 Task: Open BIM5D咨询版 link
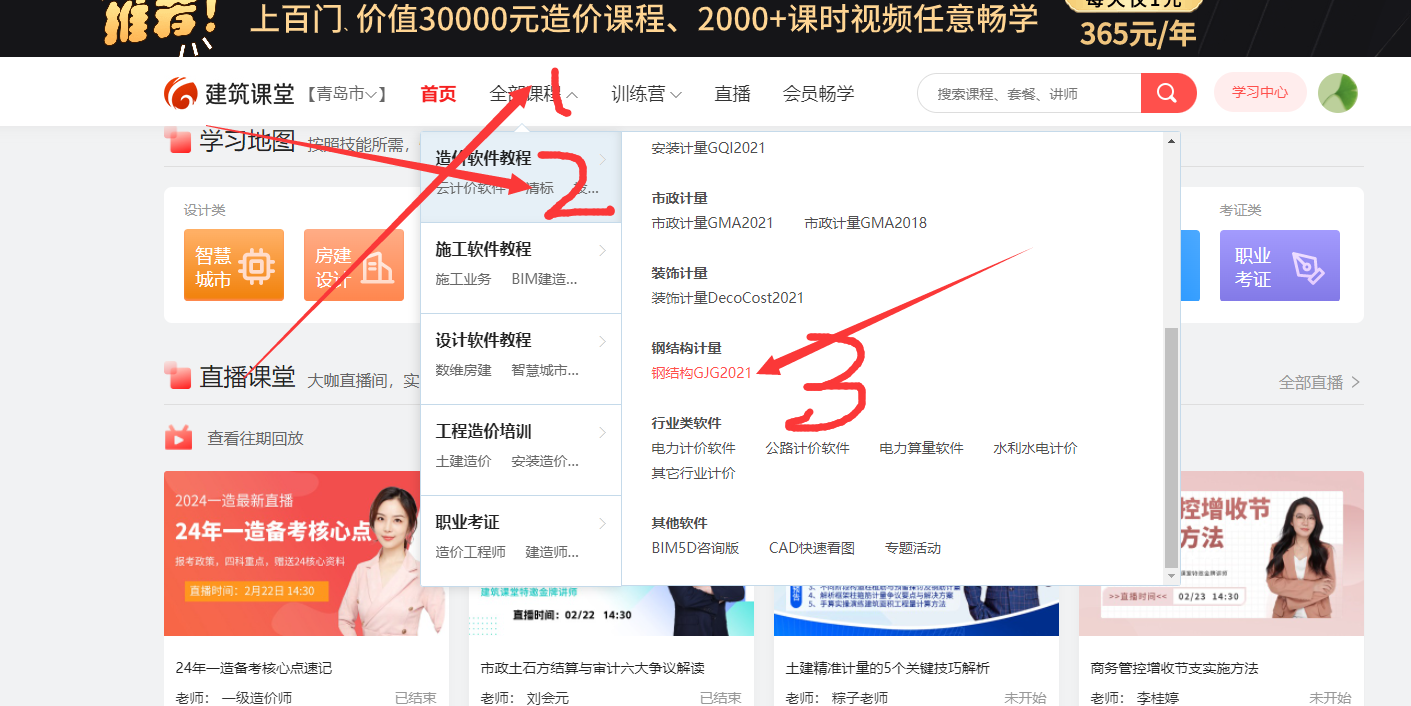(x=695, y=548)
